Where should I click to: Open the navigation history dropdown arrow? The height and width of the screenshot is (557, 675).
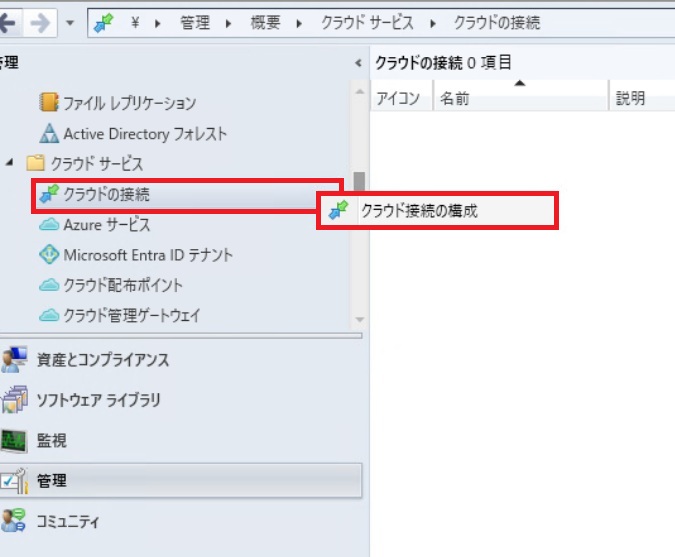(x=69, y=21)
